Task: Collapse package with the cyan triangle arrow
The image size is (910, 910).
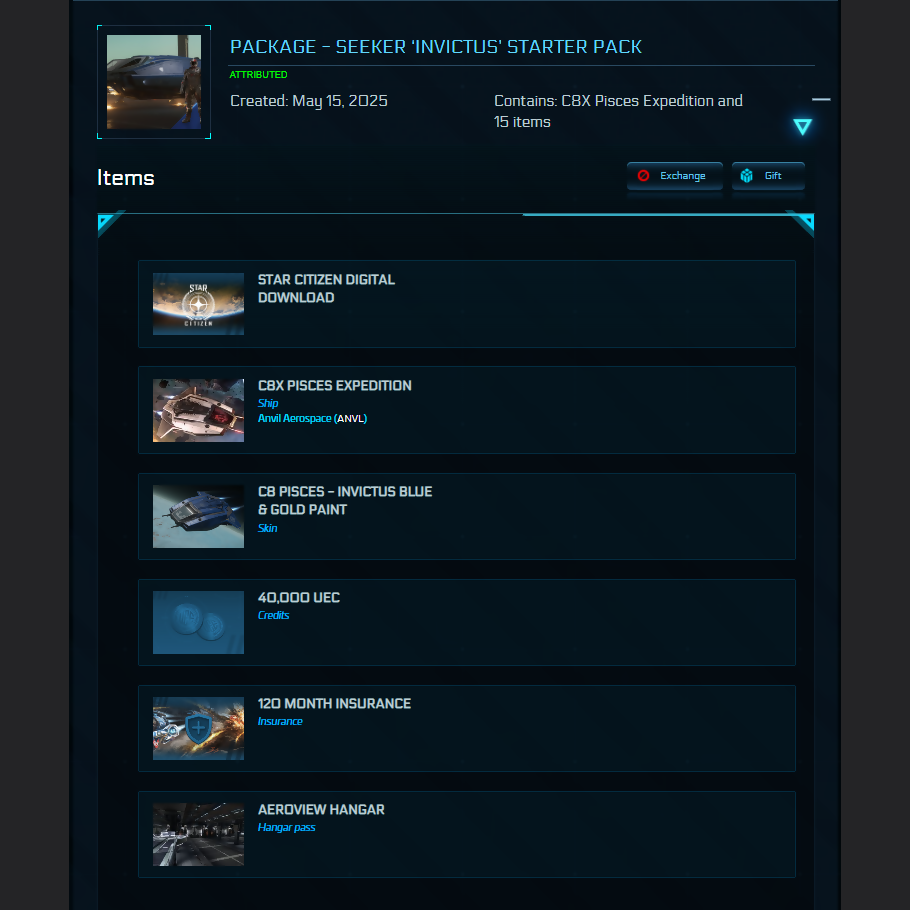Action: [802, 127]
